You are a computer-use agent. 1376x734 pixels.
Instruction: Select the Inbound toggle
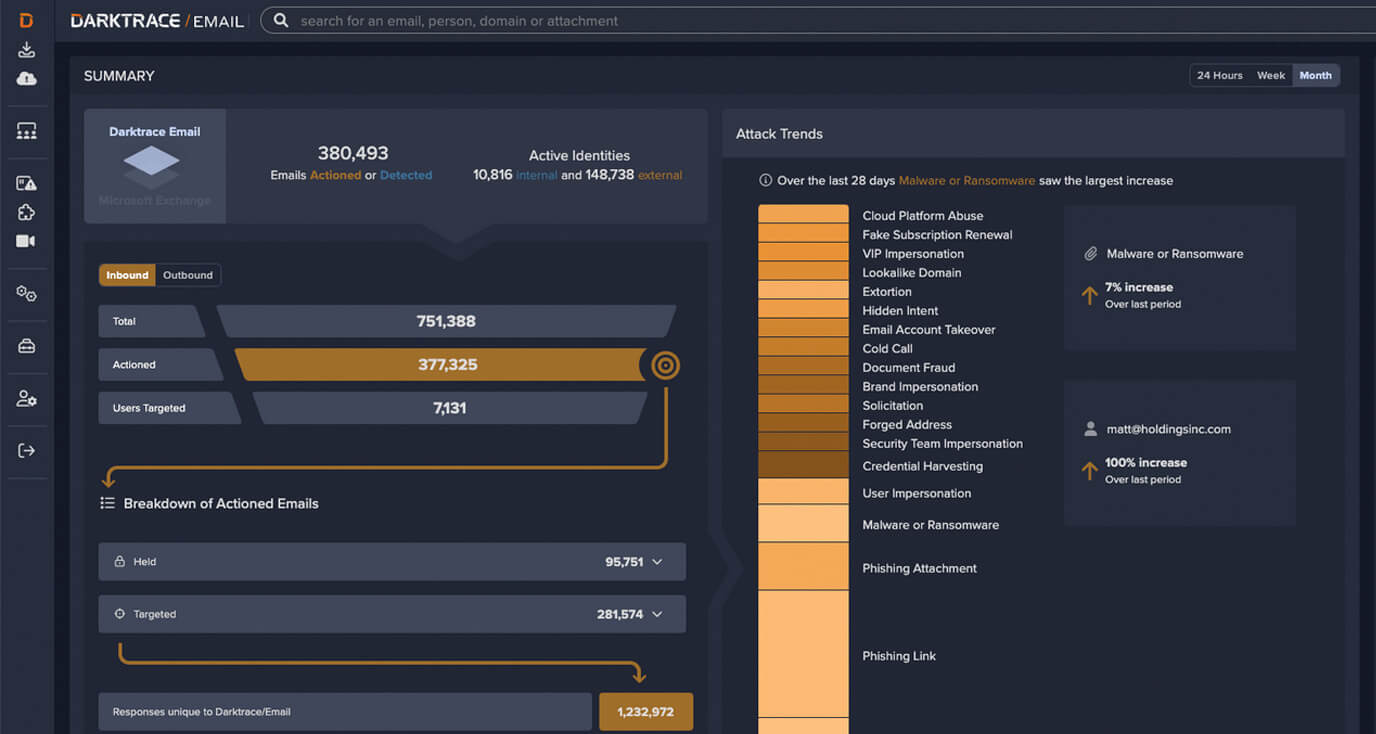[127, 275]
